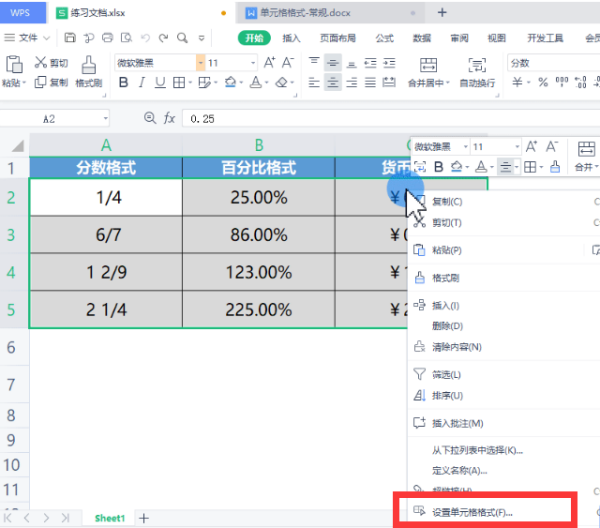
Task: Expand Merge and Center dropdown arrow
Action: click(x=447, y=83)
